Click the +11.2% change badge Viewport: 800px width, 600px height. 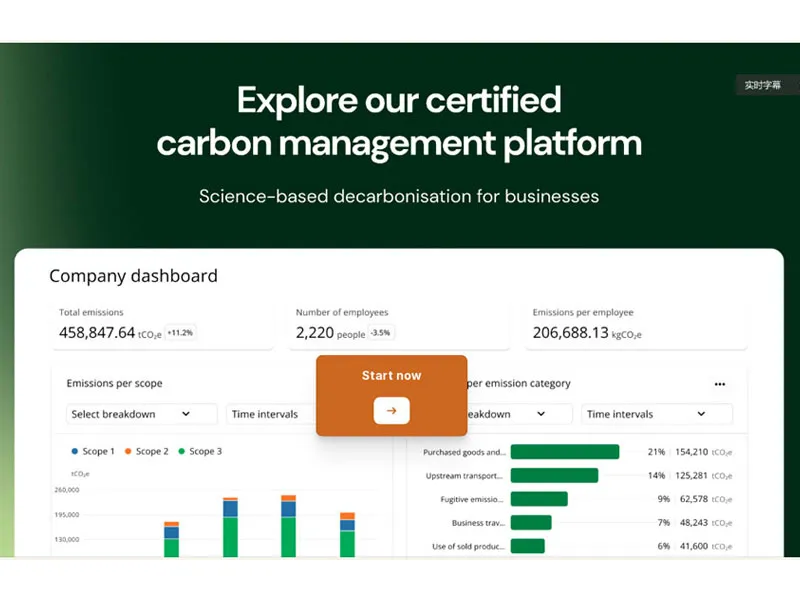tap(180, 333)
